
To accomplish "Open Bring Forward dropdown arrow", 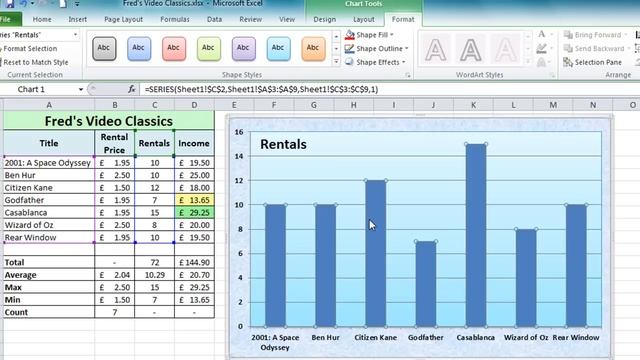I will click(626, 35).
